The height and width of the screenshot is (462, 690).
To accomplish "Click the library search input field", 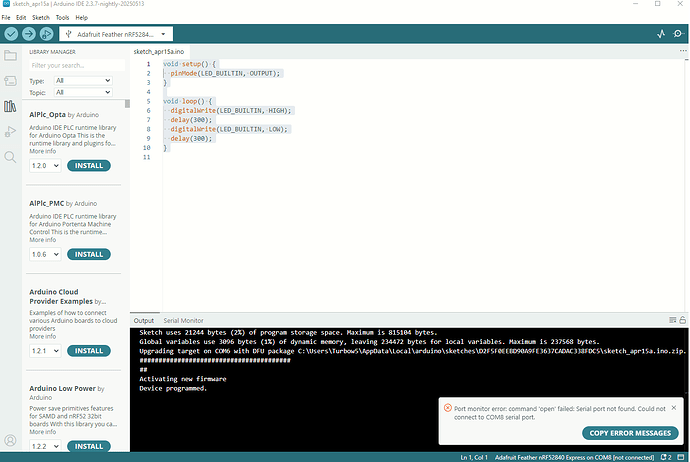I will click(76, 65).
